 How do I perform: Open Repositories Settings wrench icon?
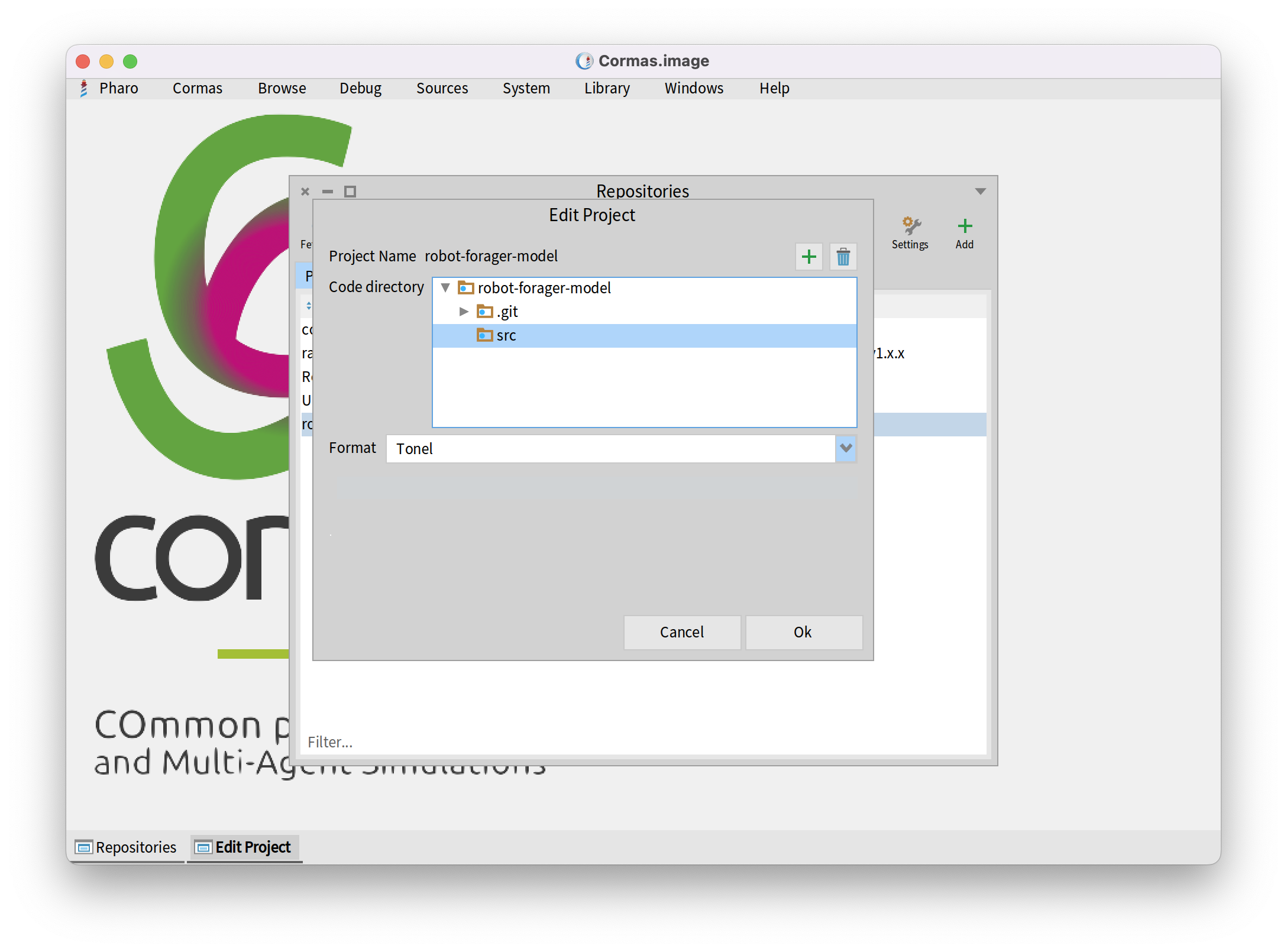tap(911, 225)
